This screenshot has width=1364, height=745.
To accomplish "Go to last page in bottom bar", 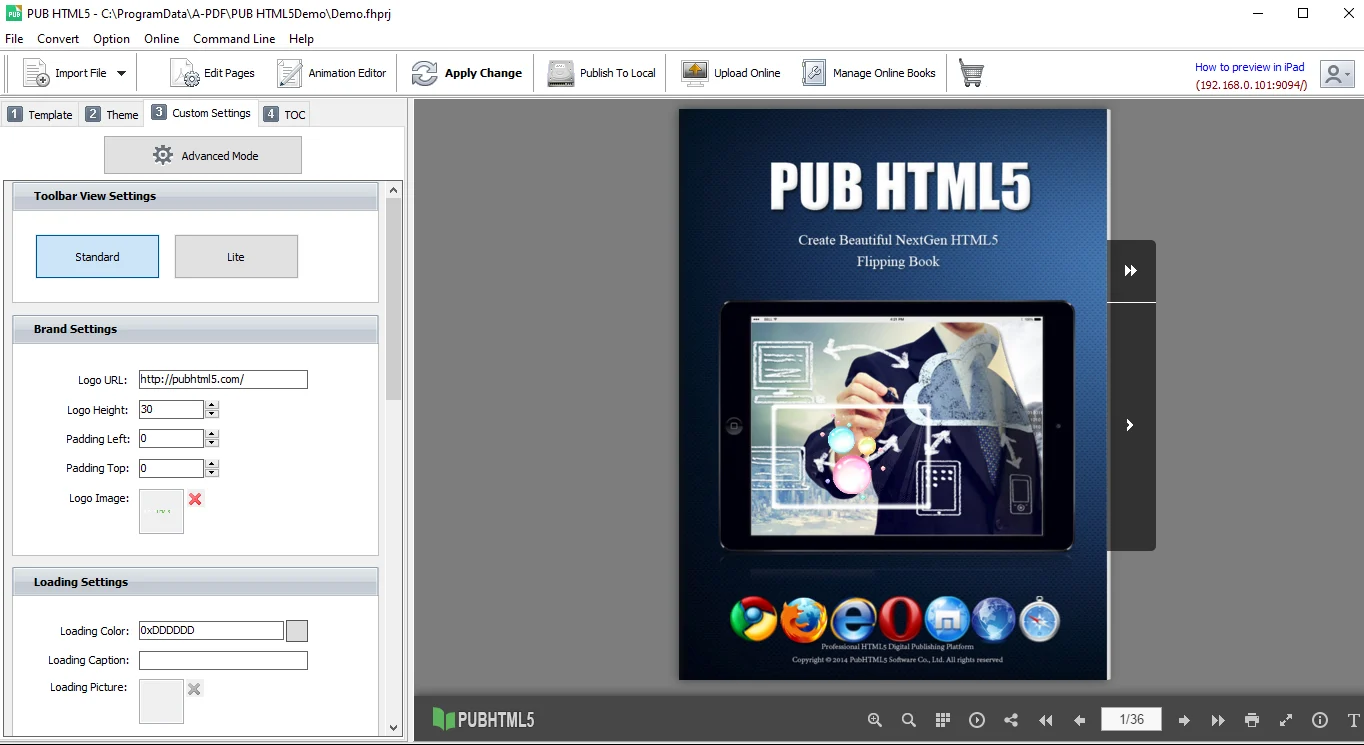I will (x=1218, y=720).
